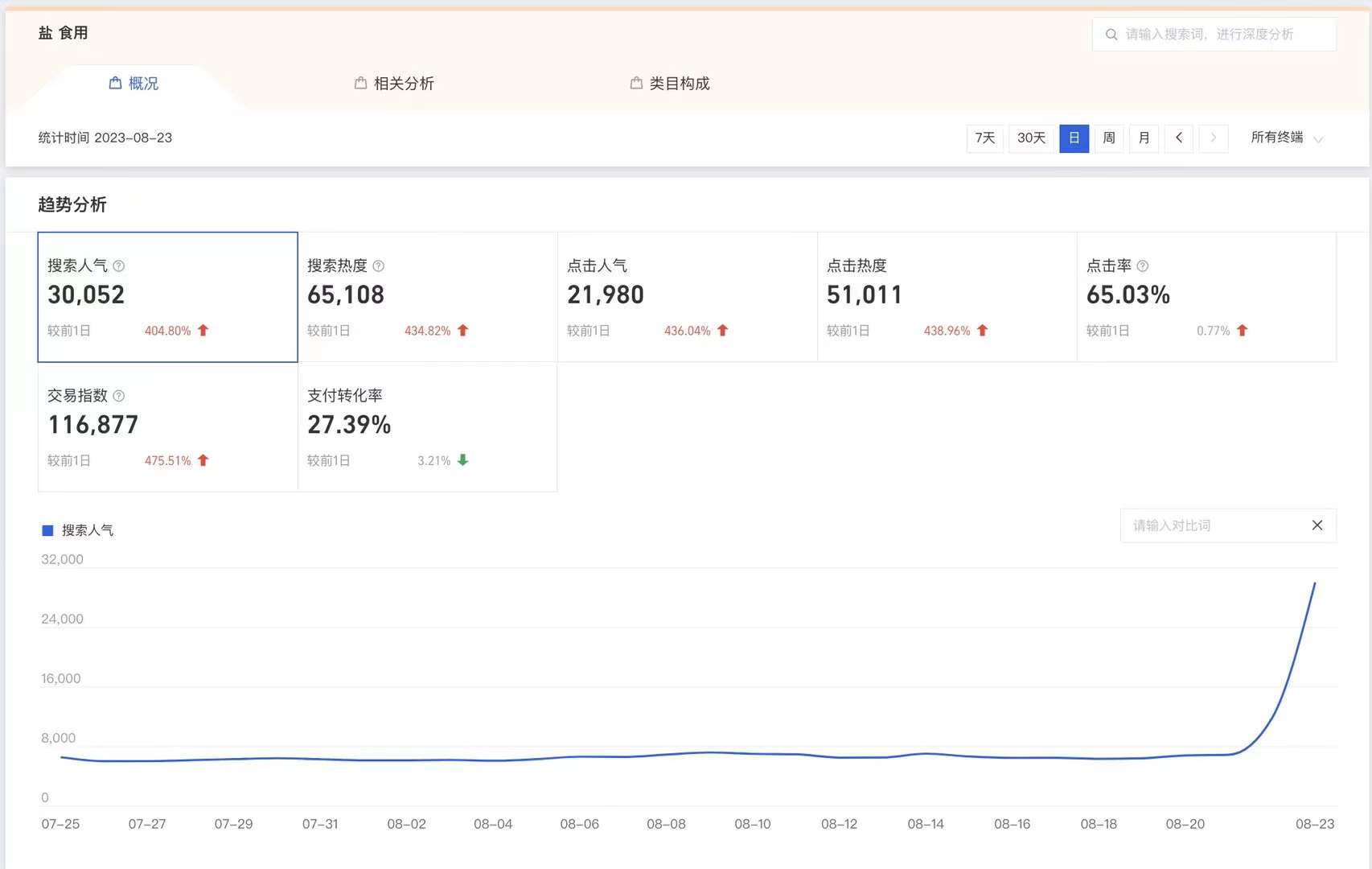
Task: Click the 32,000 y-axis label
Action: click(x=62, y=559)
